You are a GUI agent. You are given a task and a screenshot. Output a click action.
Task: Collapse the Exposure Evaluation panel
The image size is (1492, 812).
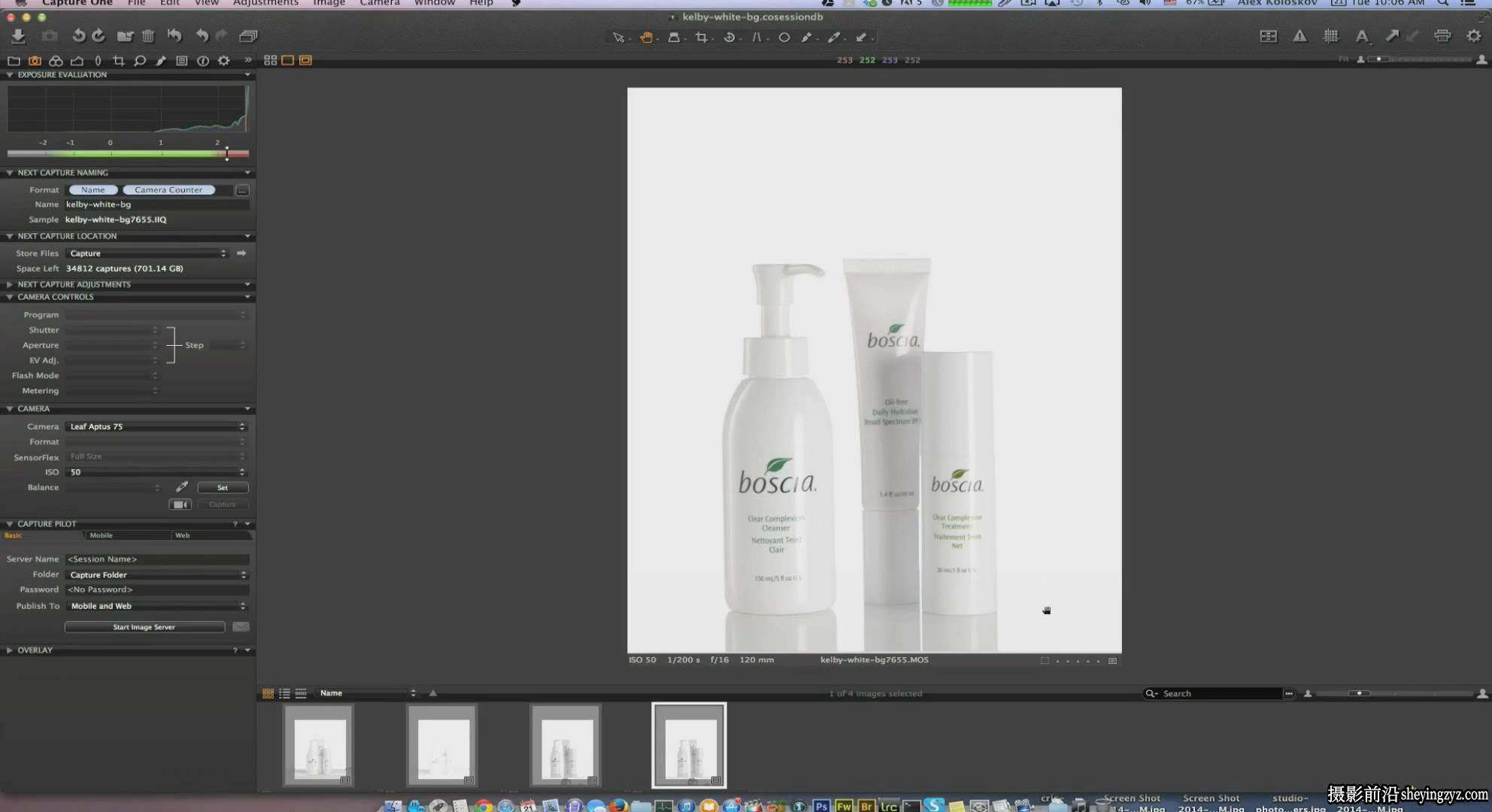[x=10, y=75]
